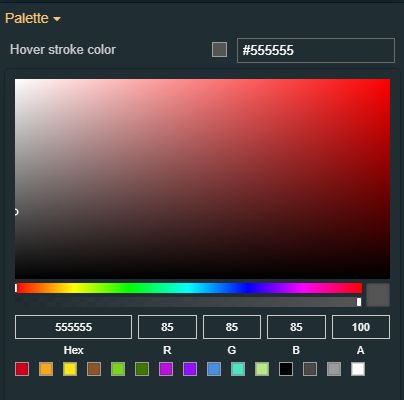The height and width of the screenshot is (400, 404).
Task: Select the blue preset color swatch
Action: coord(214,369)
